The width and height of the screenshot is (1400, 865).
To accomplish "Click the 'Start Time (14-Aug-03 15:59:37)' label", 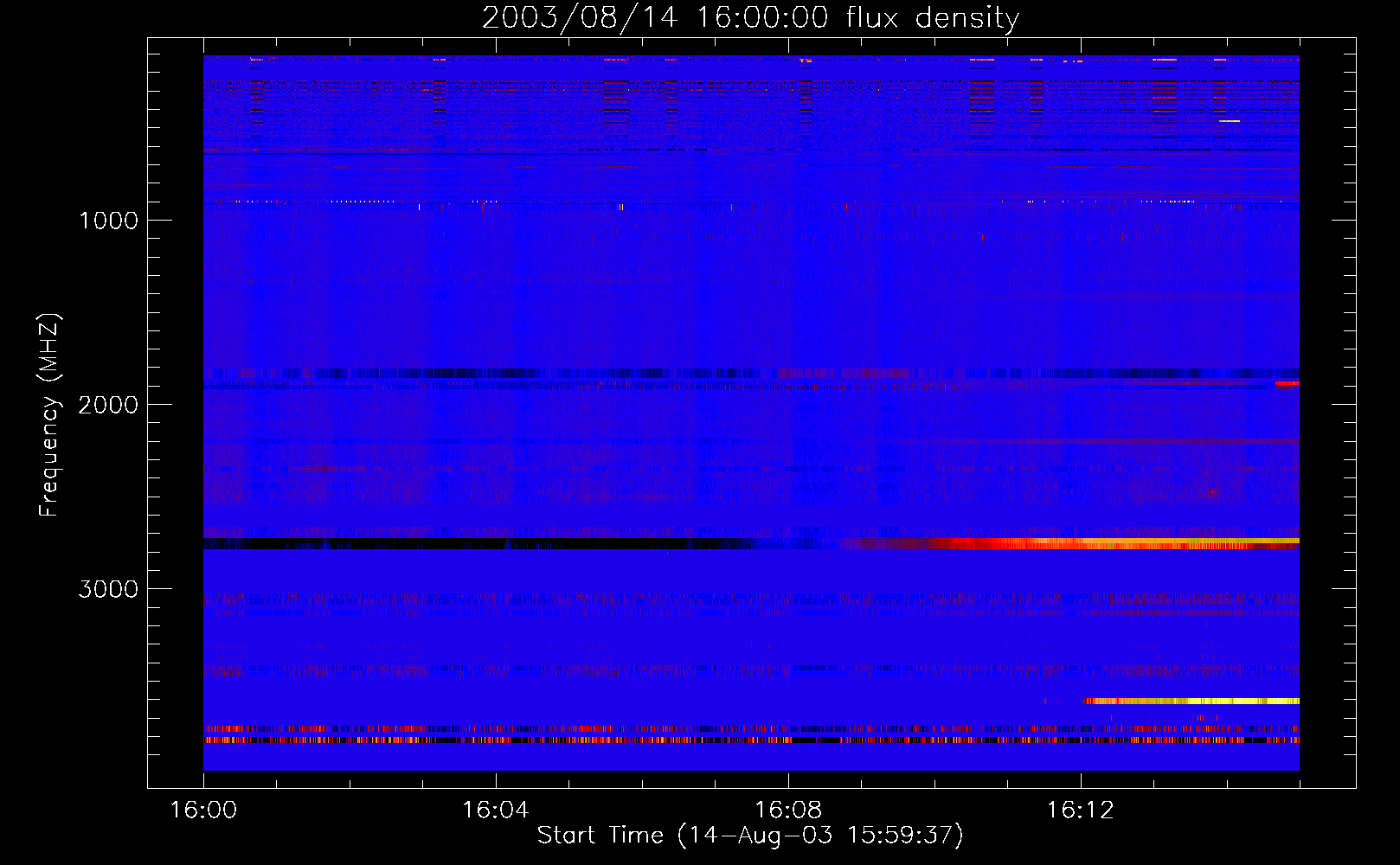I will point(750,836).
